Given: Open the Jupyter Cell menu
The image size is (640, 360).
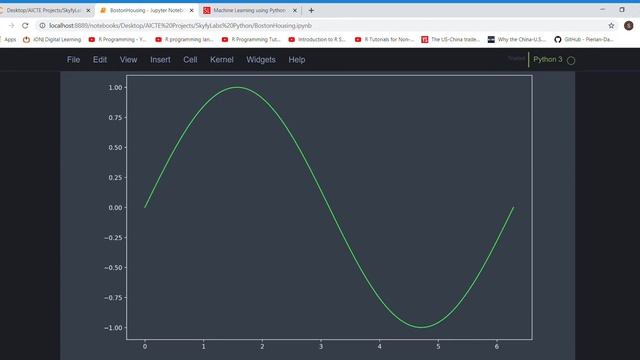Looking at the screenshot, I should click(190, 60).
